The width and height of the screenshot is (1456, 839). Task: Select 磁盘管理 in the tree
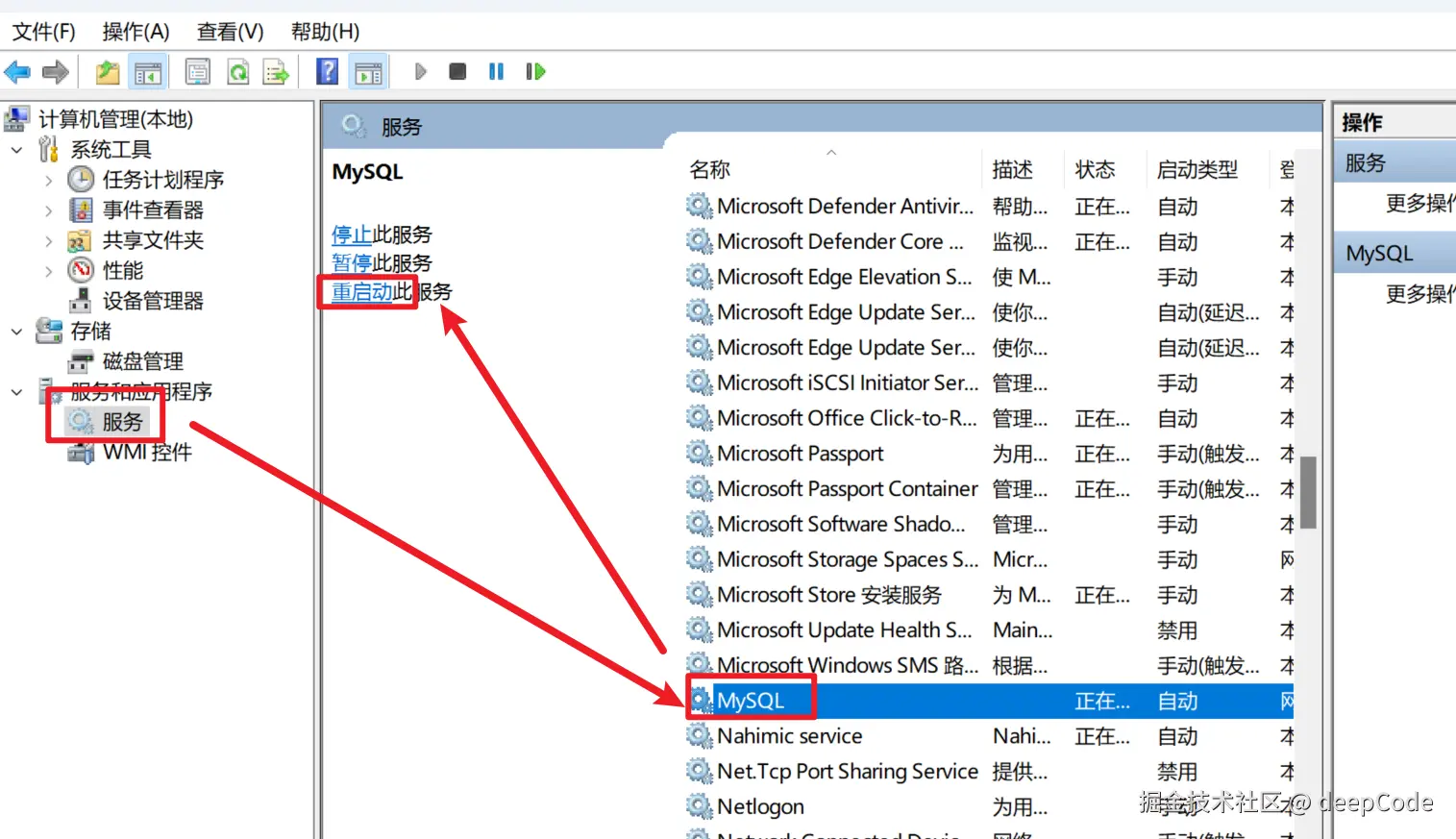tap(143, 361)
